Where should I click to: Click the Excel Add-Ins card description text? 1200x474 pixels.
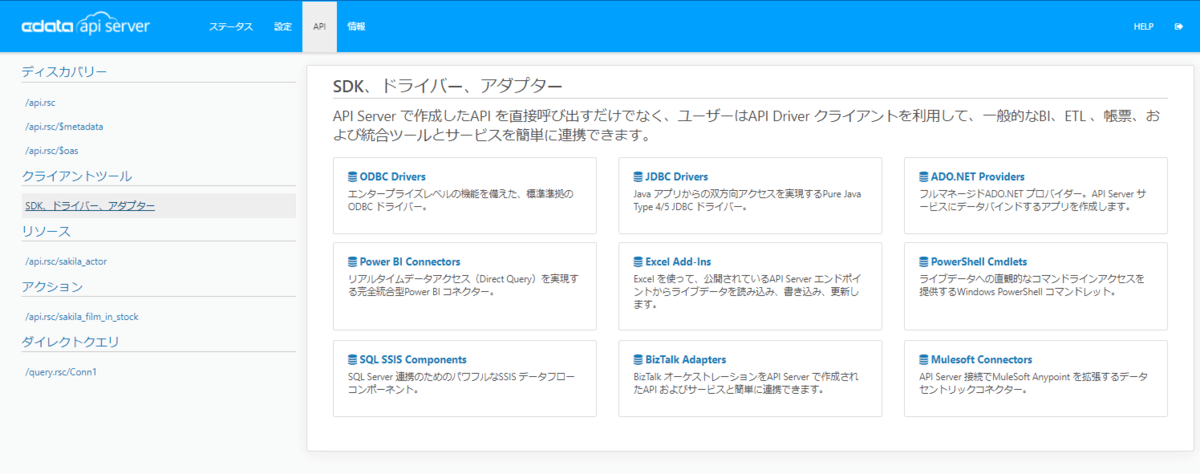click(747, 291)
